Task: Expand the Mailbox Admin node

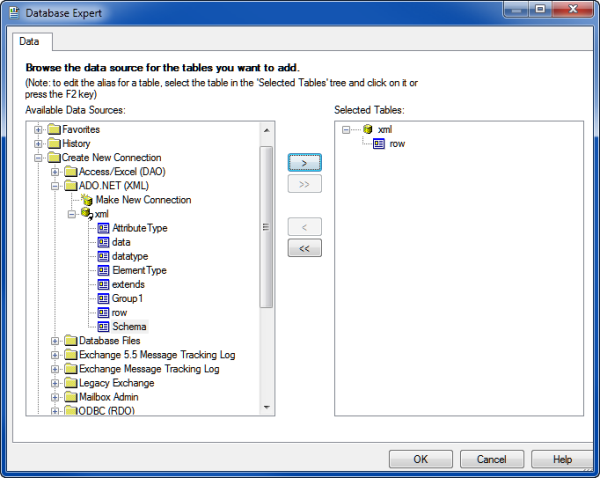Action: click(x=56, y=397)
